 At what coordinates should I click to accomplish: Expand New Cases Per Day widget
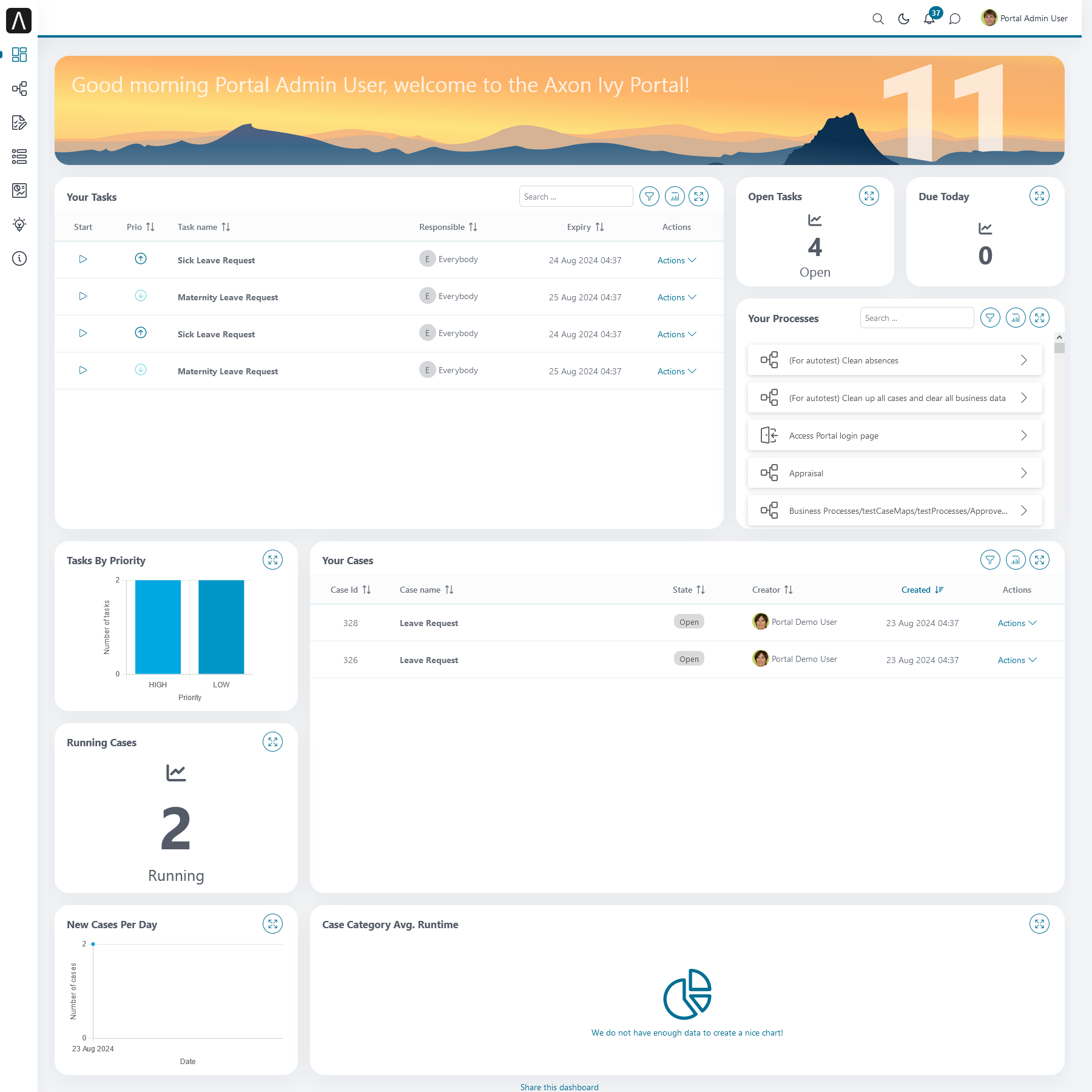[x=273, y=924]
